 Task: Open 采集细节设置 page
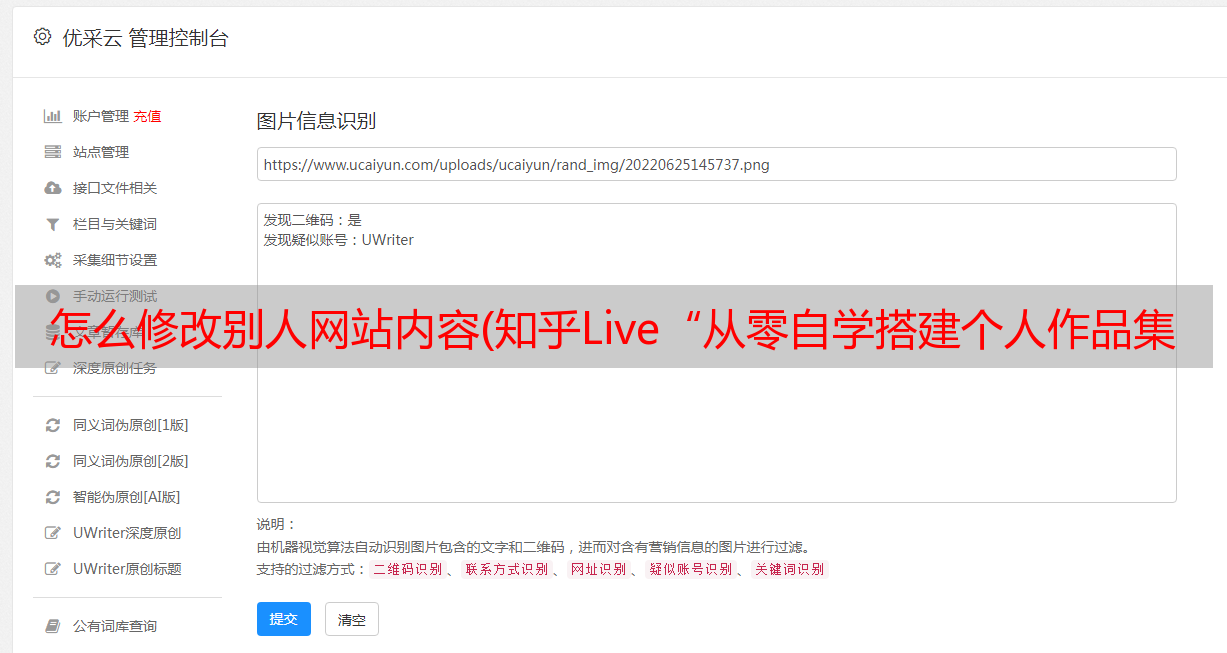pyautogui.click(x=115, y=260)
